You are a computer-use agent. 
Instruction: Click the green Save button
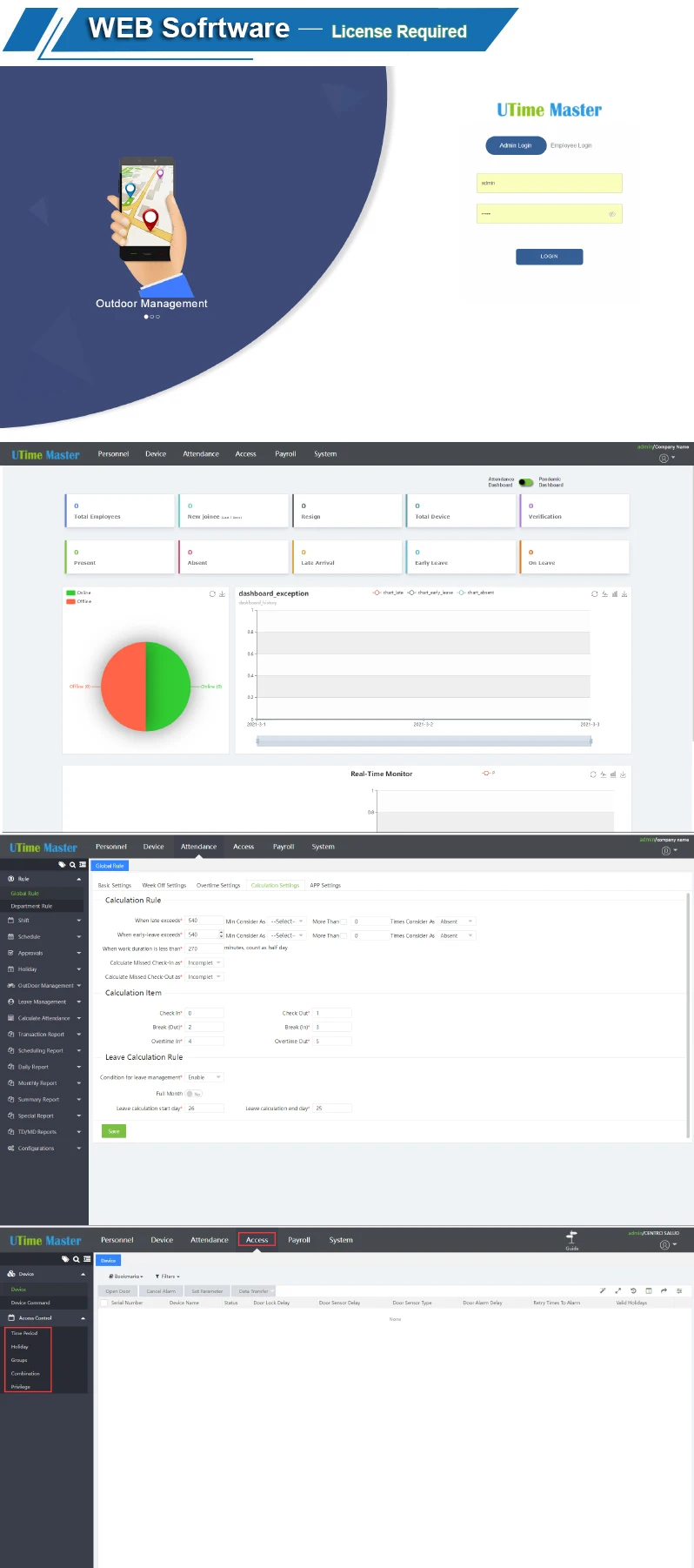[113, 1131]
